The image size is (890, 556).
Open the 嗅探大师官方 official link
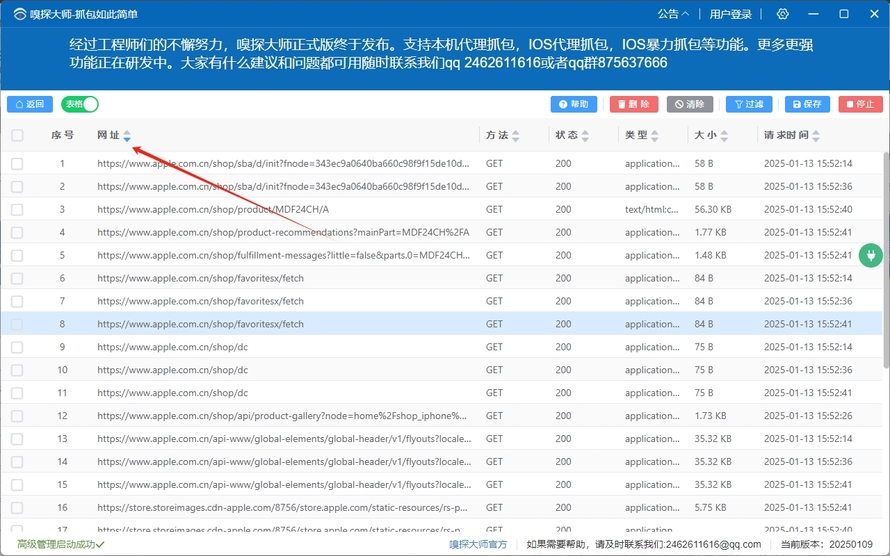(477, 544)
